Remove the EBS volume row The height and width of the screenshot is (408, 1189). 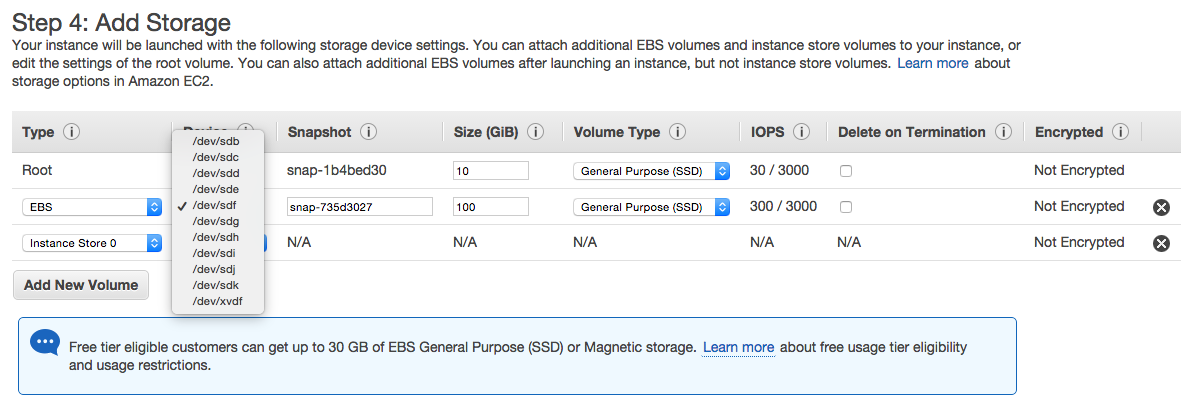(1161, 207)
